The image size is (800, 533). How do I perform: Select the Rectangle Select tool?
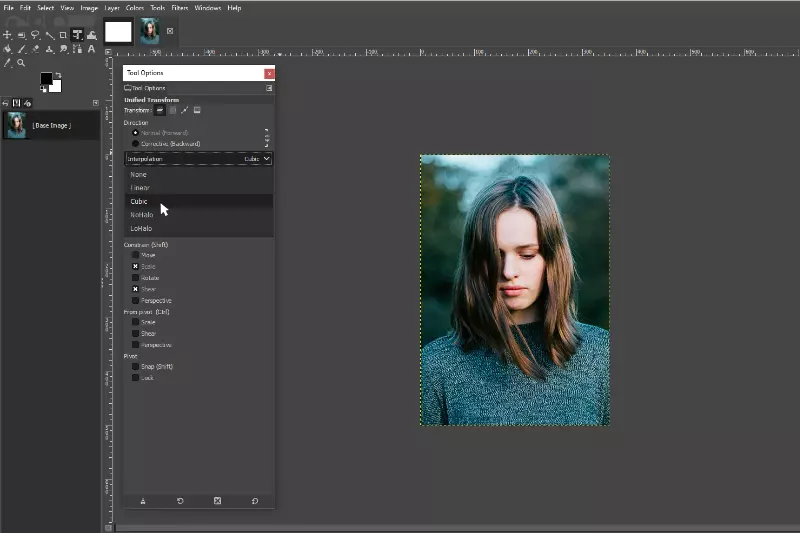(x=21, y=35)
